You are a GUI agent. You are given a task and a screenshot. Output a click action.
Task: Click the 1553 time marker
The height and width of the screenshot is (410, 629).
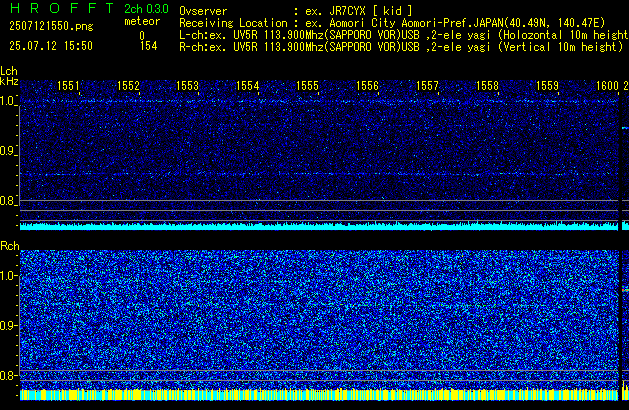[x=187, y=86]
